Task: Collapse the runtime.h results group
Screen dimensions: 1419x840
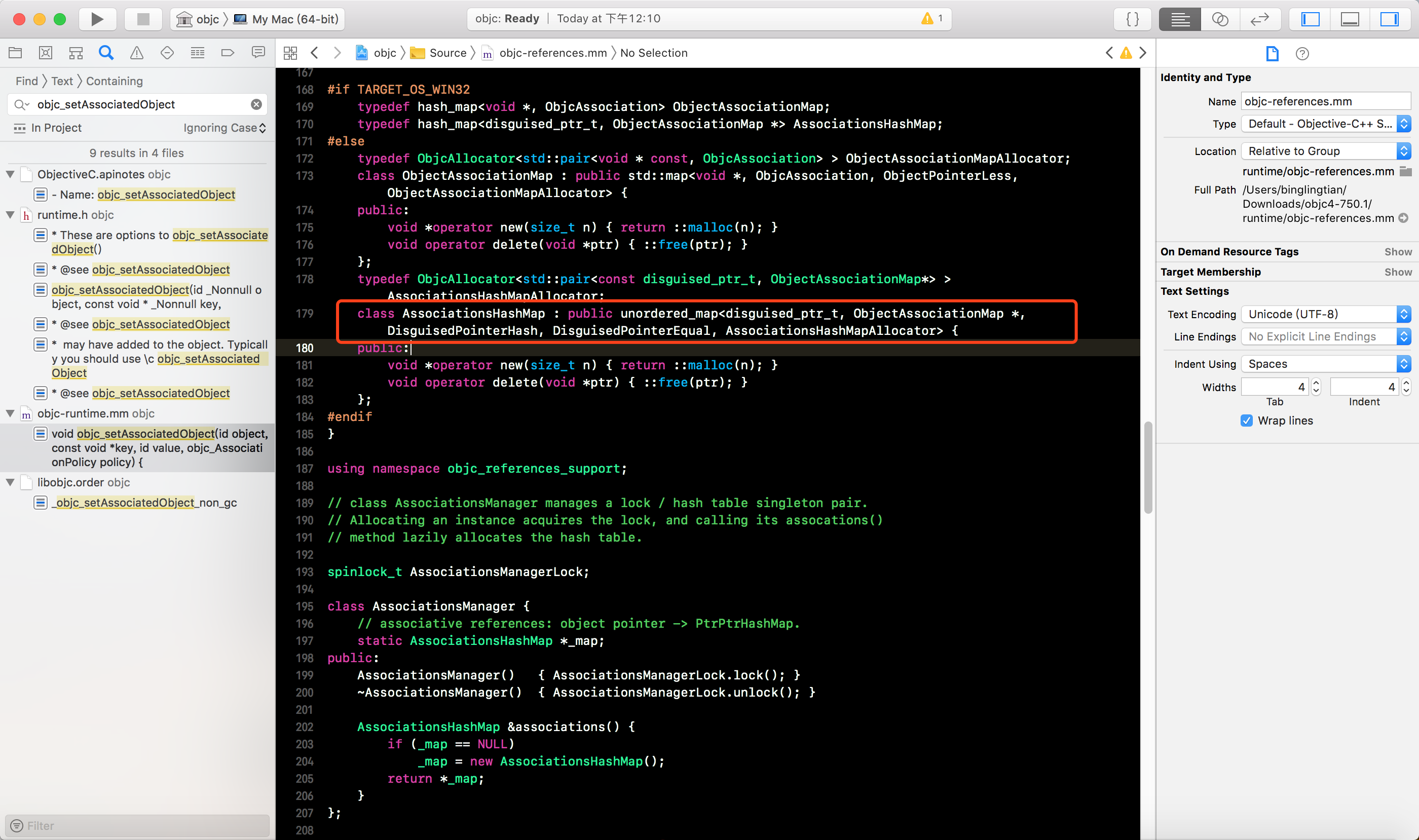Action: 10,215
